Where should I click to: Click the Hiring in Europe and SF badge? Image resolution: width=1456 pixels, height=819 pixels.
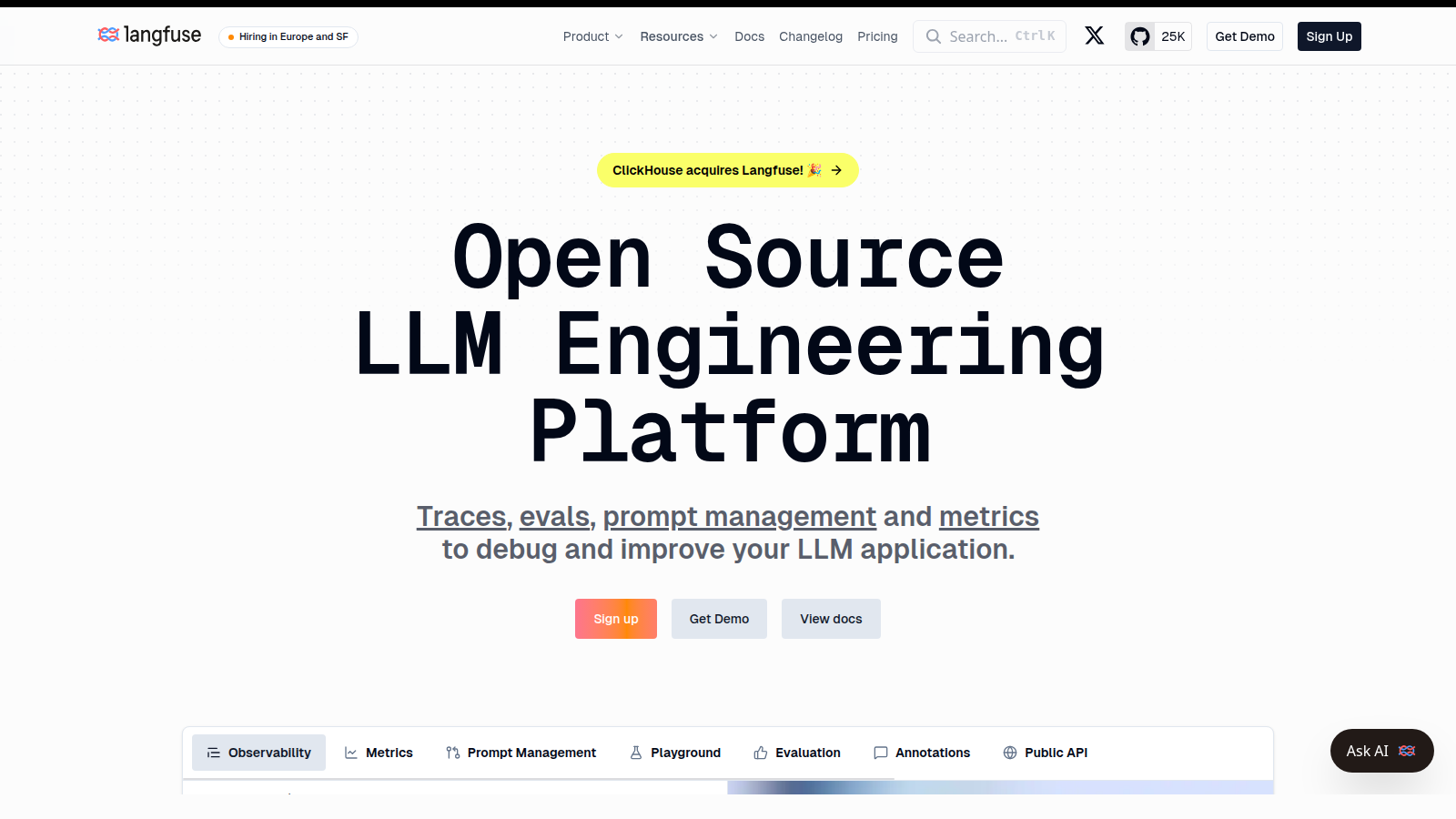(x=288, y=36)
